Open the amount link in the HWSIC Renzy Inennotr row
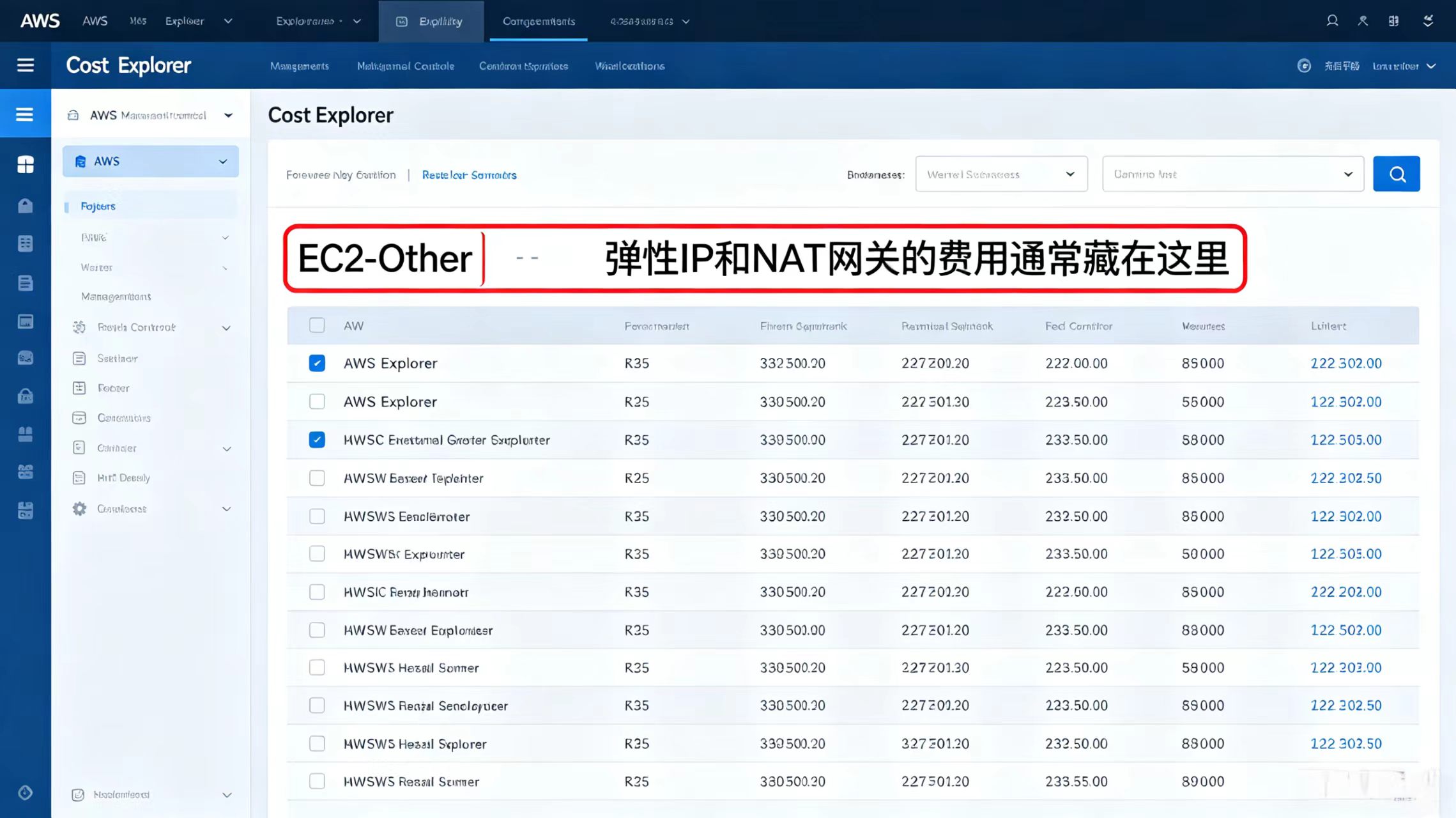This screenshot has height=818, width=1456. (1346, 592)
